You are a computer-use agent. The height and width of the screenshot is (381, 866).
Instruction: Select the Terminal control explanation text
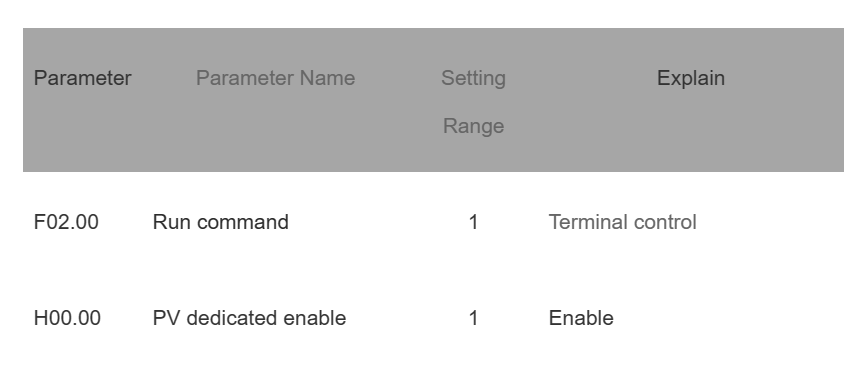[622, 222]
